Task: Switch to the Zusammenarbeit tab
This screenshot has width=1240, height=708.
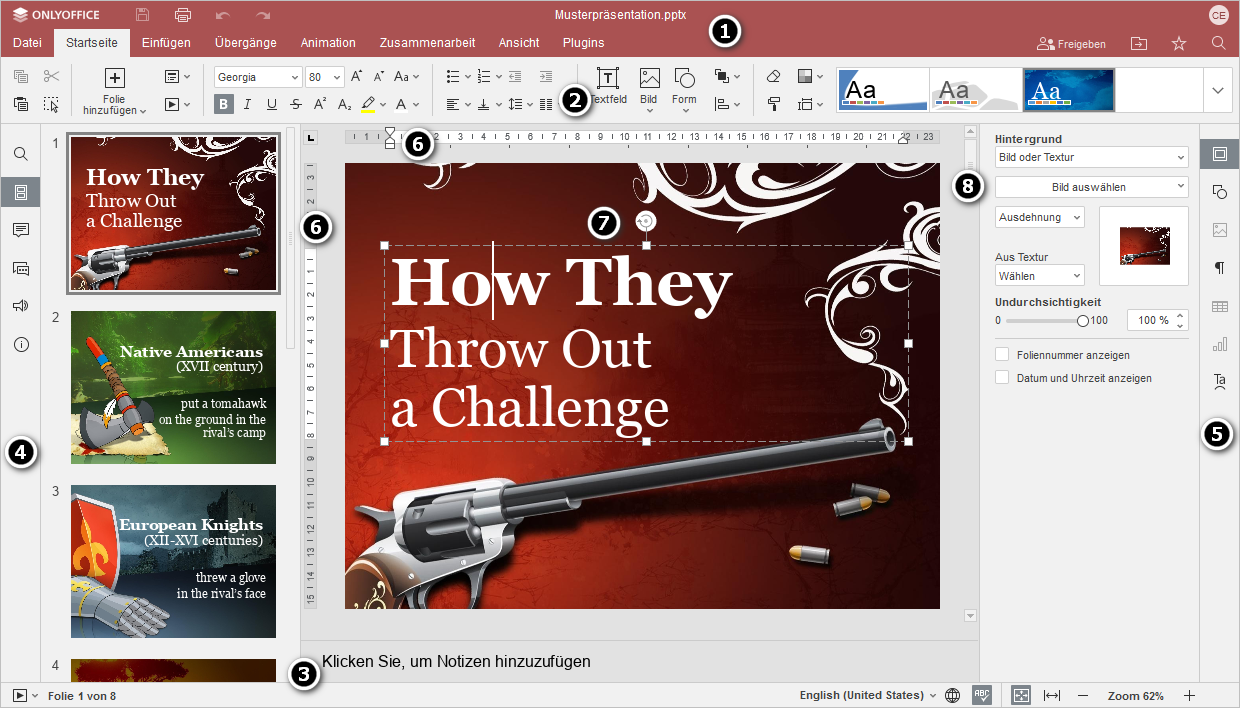Action: 427,43
